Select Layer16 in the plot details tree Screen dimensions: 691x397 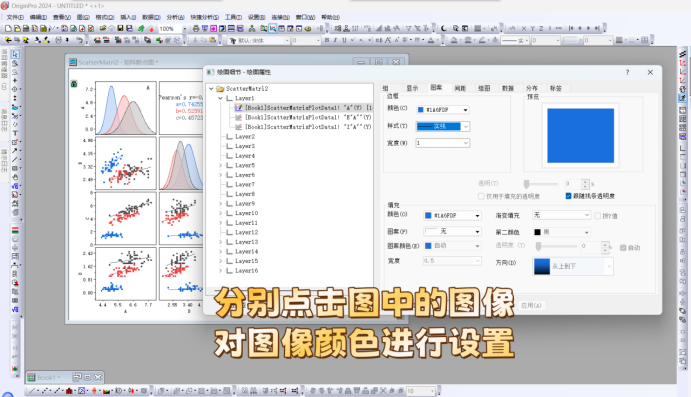(246, 271)
